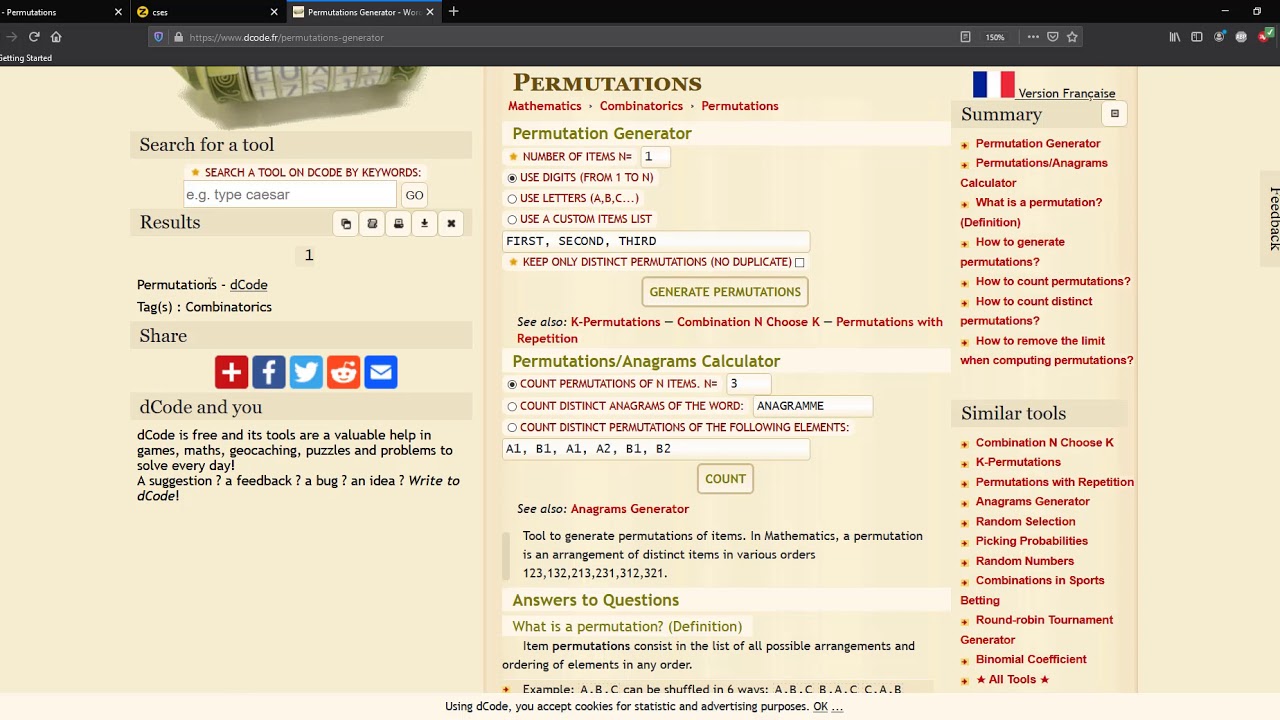
Task: Select Count distinct permutations of following elements
Action: point(512,428)
